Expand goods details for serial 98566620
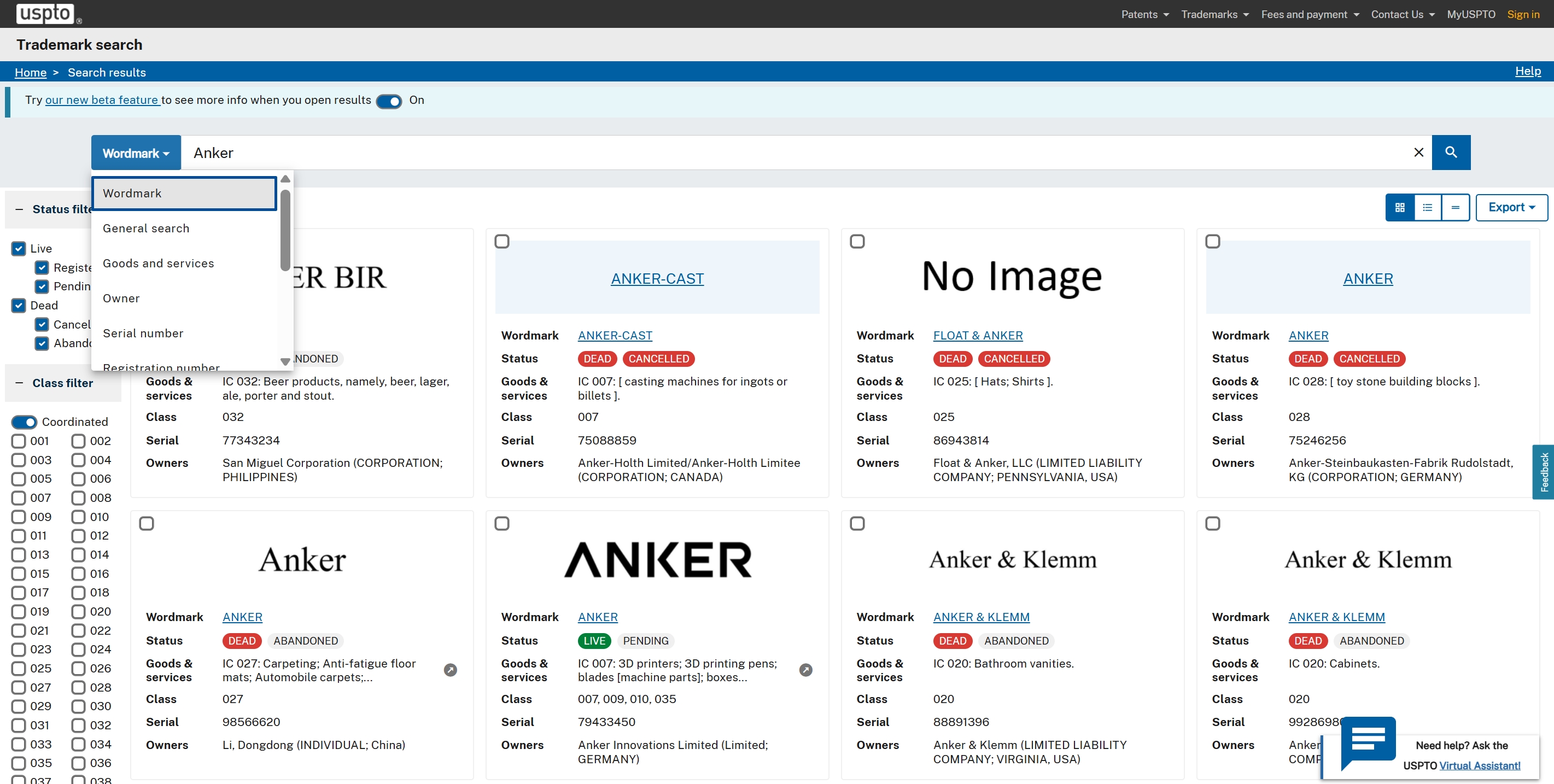 pyautogui.click(x=450, y=670)
